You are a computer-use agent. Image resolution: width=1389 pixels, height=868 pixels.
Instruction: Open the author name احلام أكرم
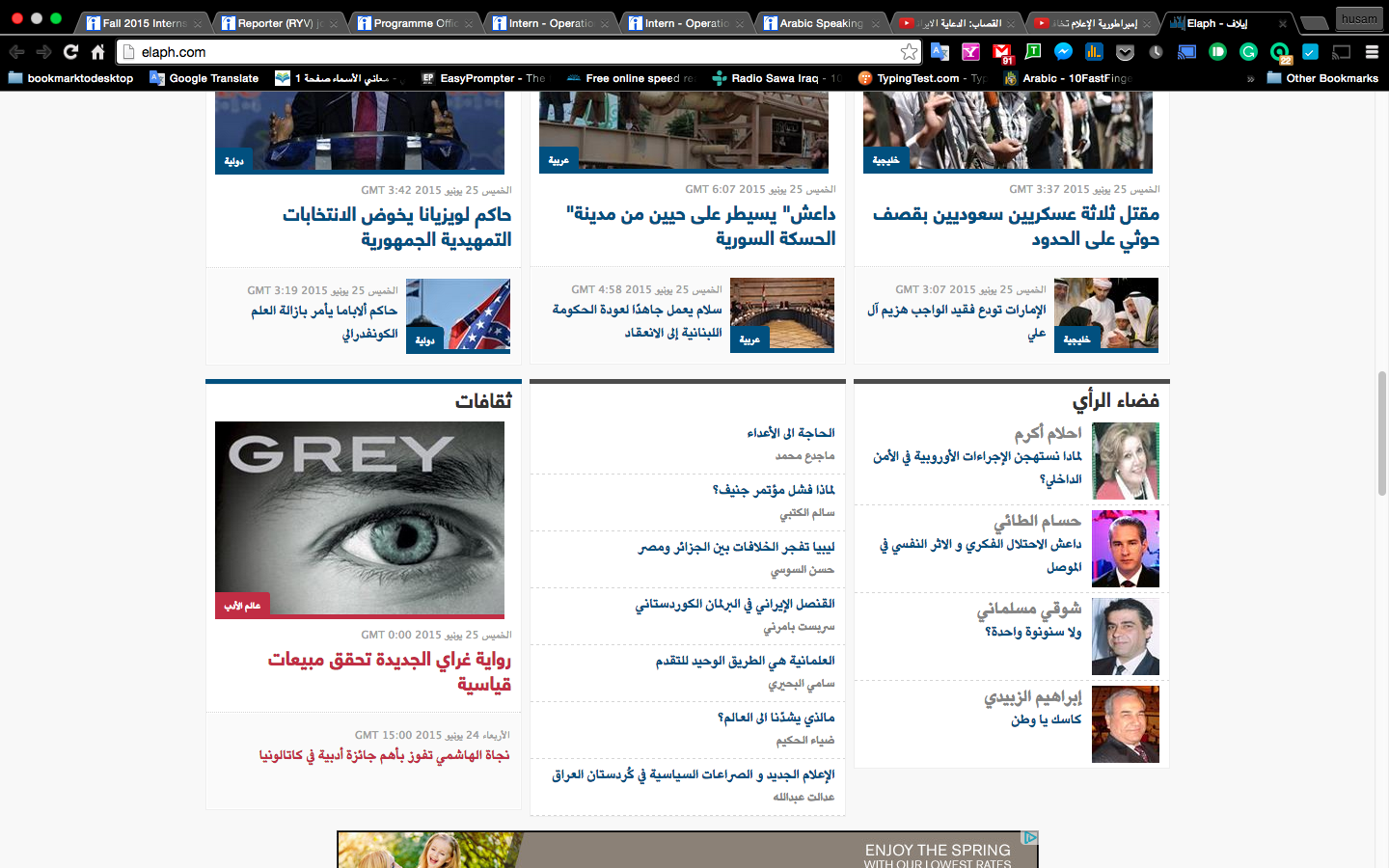[1048, 433]
